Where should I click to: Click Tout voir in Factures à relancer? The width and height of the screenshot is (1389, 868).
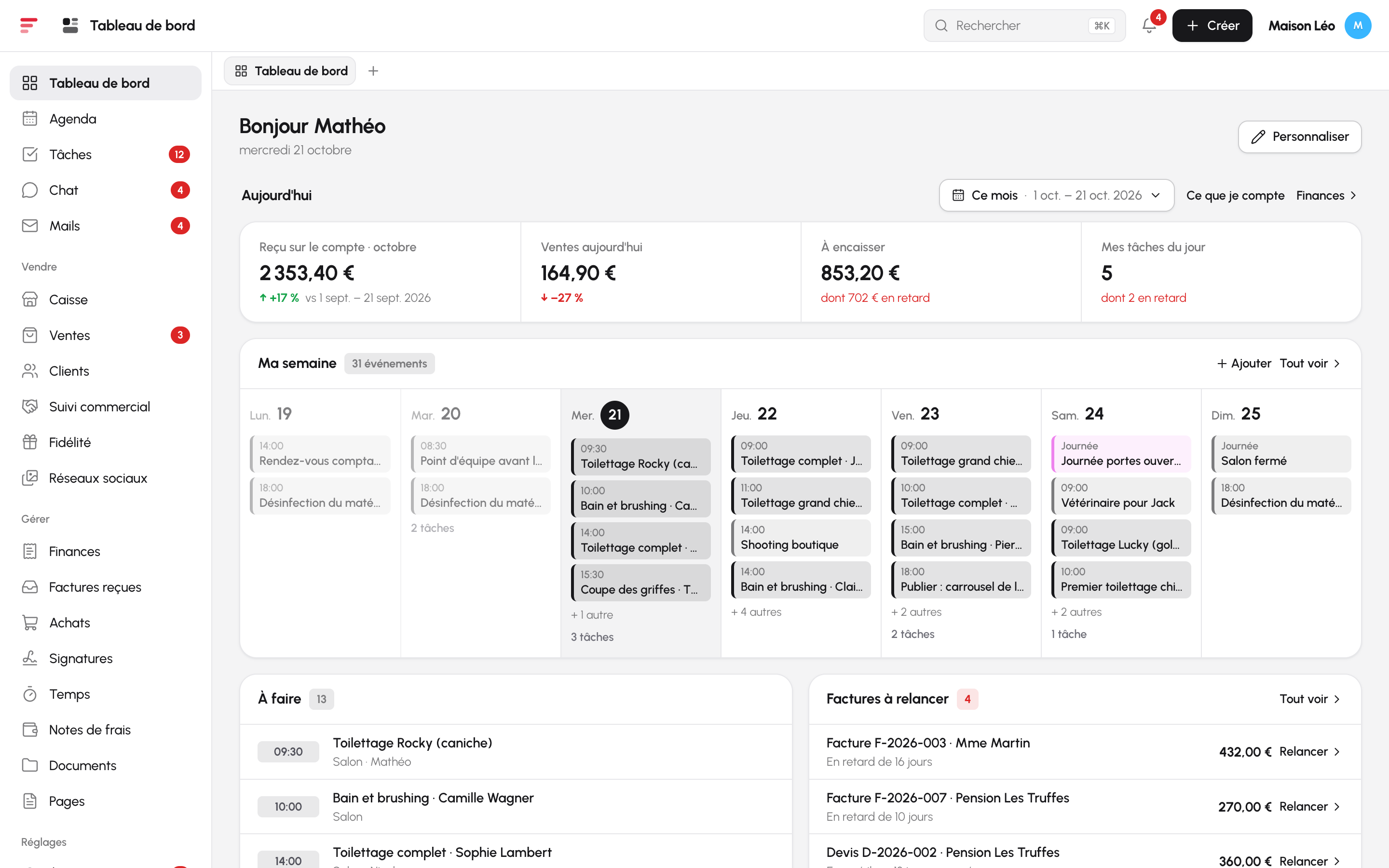pyautogui.click(x=1310, y=699)
